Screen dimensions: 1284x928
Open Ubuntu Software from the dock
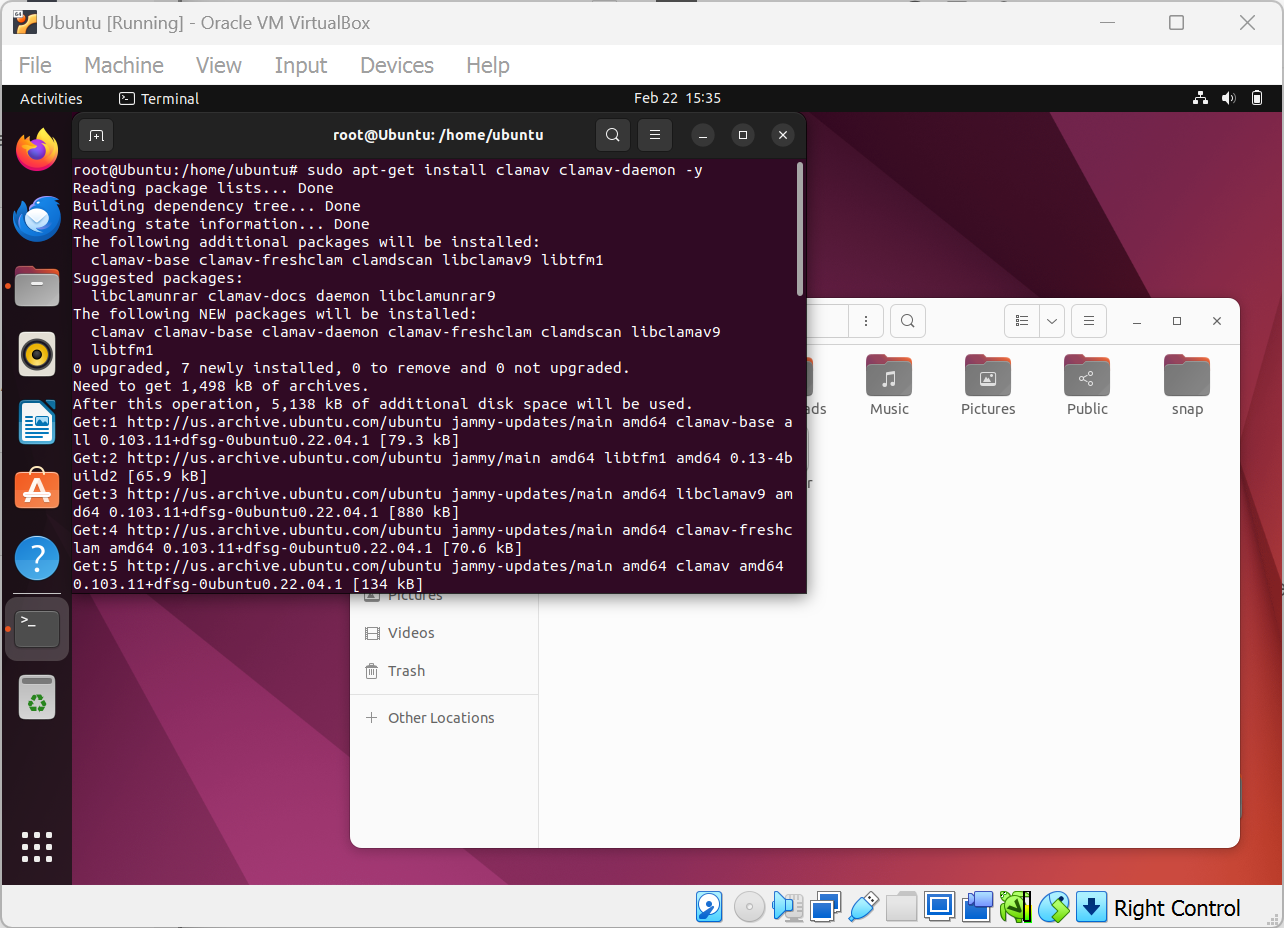coord(37,490)
